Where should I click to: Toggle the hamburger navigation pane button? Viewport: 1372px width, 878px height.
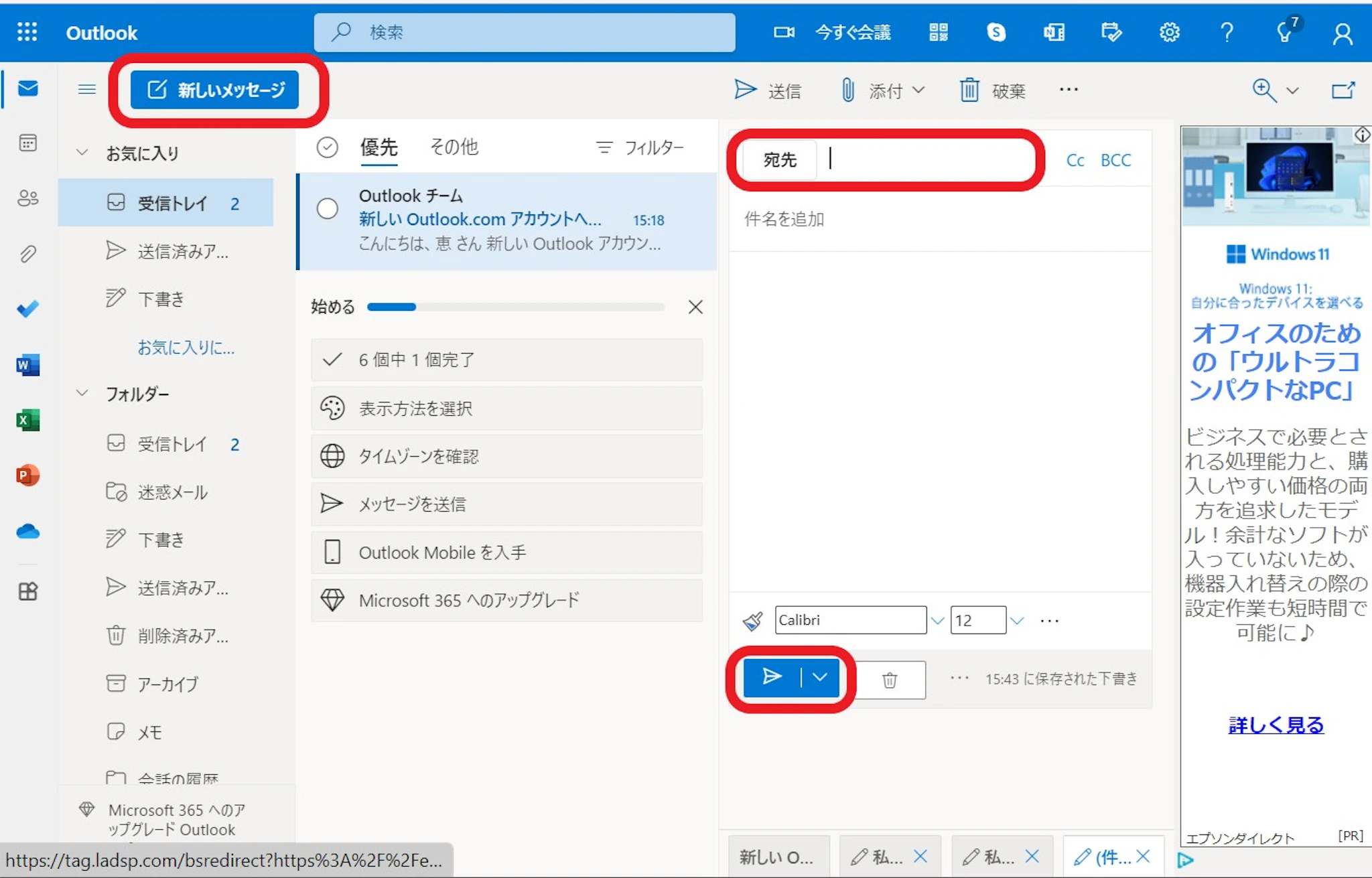tap(86, 89)
